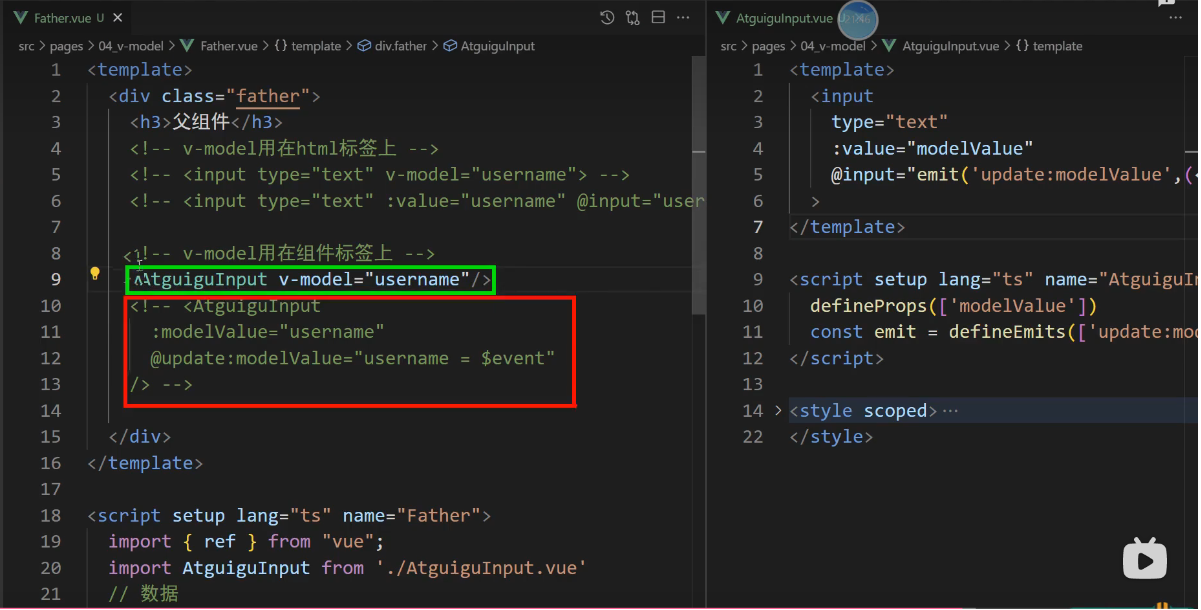The width and height of the screenshot is (1201, 610).
Task: Open 'src' breadcrumb in the Father.vue editor
Action: (28, 46)
